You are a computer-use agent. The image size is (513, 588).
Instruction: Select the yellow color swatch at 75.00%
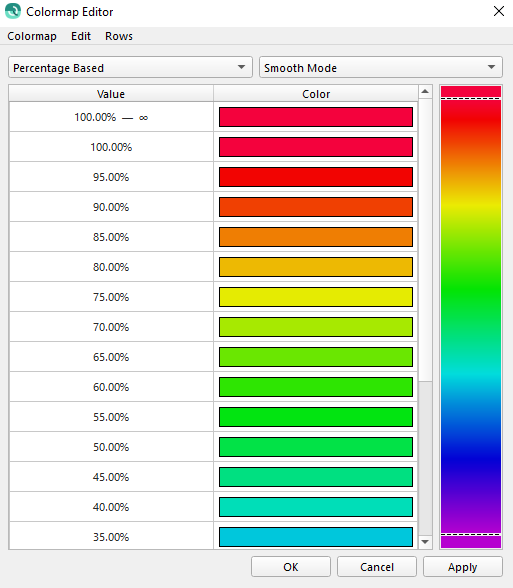tap(316, 297)
